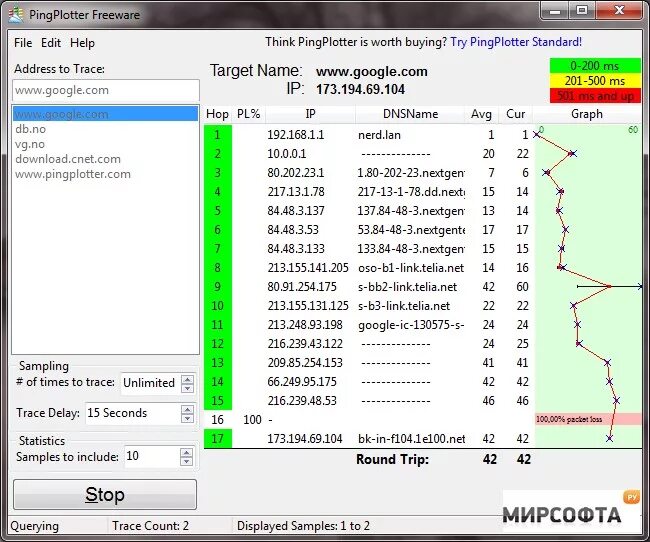Click Displayed Samples: 1 to 2 status
The image size is (650, 542).
[x=303, y=526]
